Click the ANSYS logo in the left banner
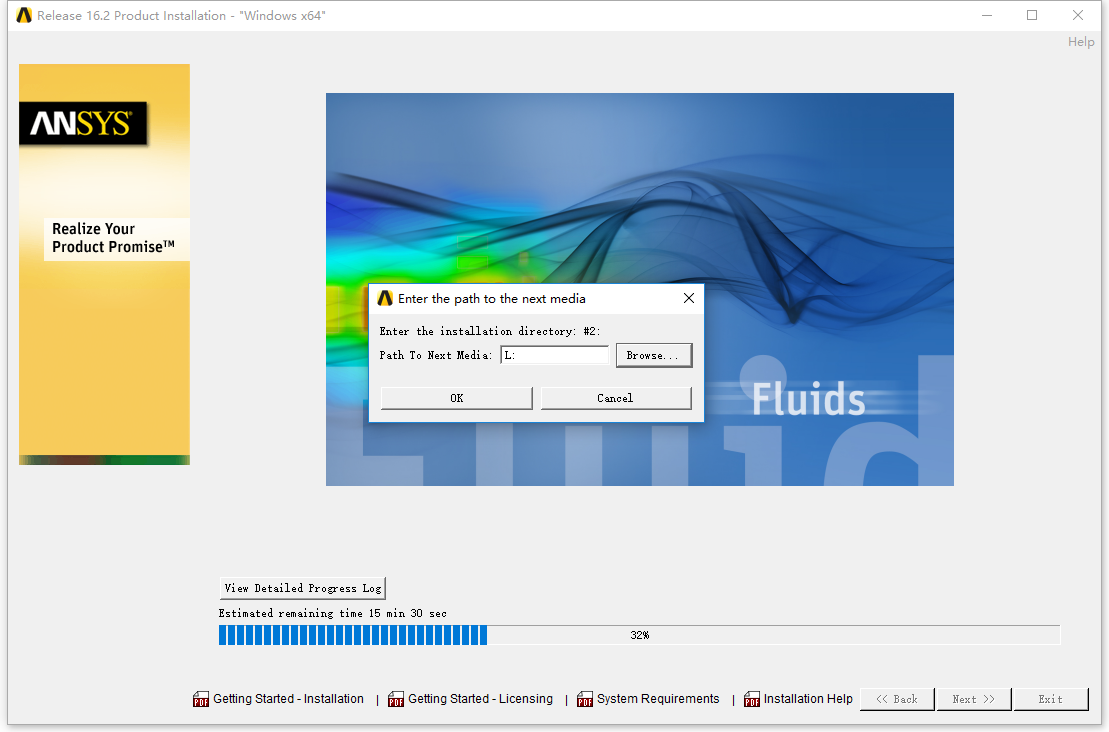Viewport: 1109px width, 732px height. coord(83,123)
